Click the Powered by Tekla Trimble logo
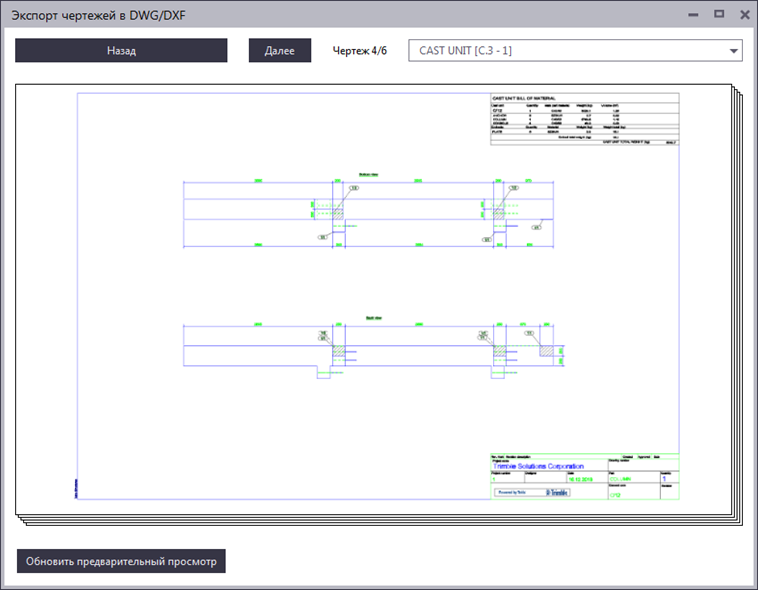 pyautogui.click(x=532, y=492)
